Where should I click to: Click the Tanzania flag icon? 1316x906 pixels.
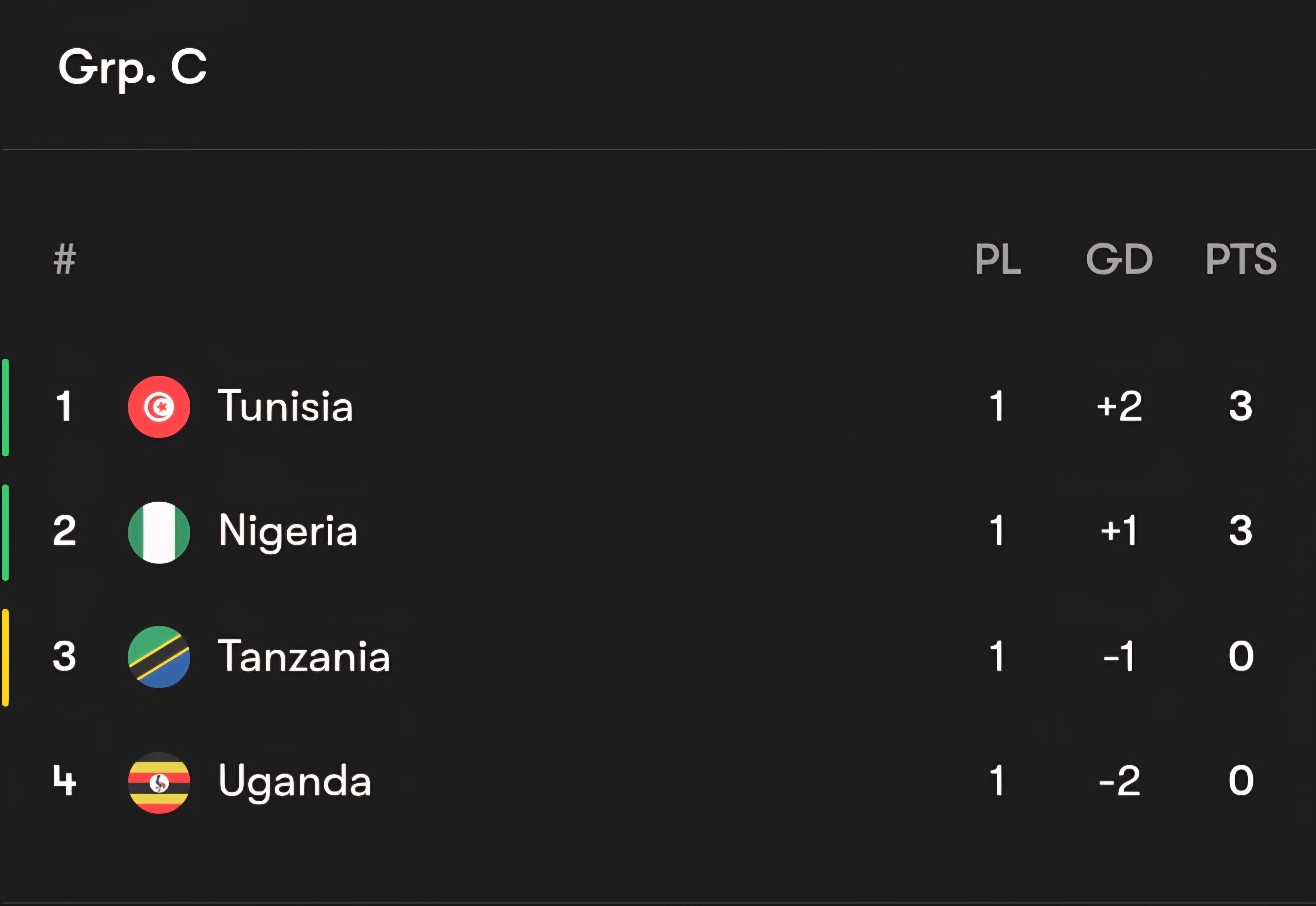pyautogui.click(x=159, y=657)
